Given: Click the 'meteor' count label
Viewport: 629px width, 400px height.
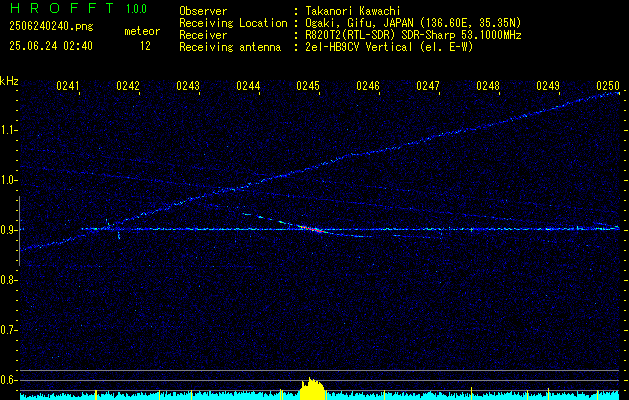Looking at the screenshot, I should [142, 31].
